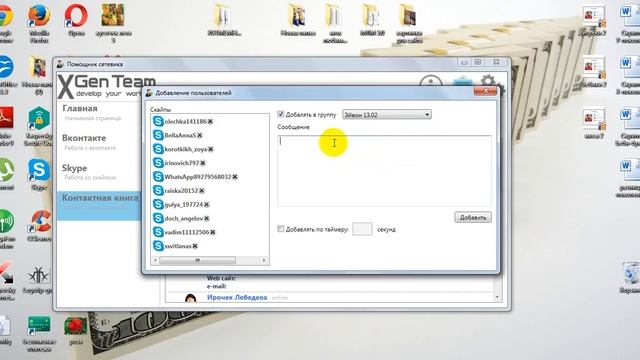Select the Skype desktop shortcut
640x360 pixels.
click(x=39, y=175)
